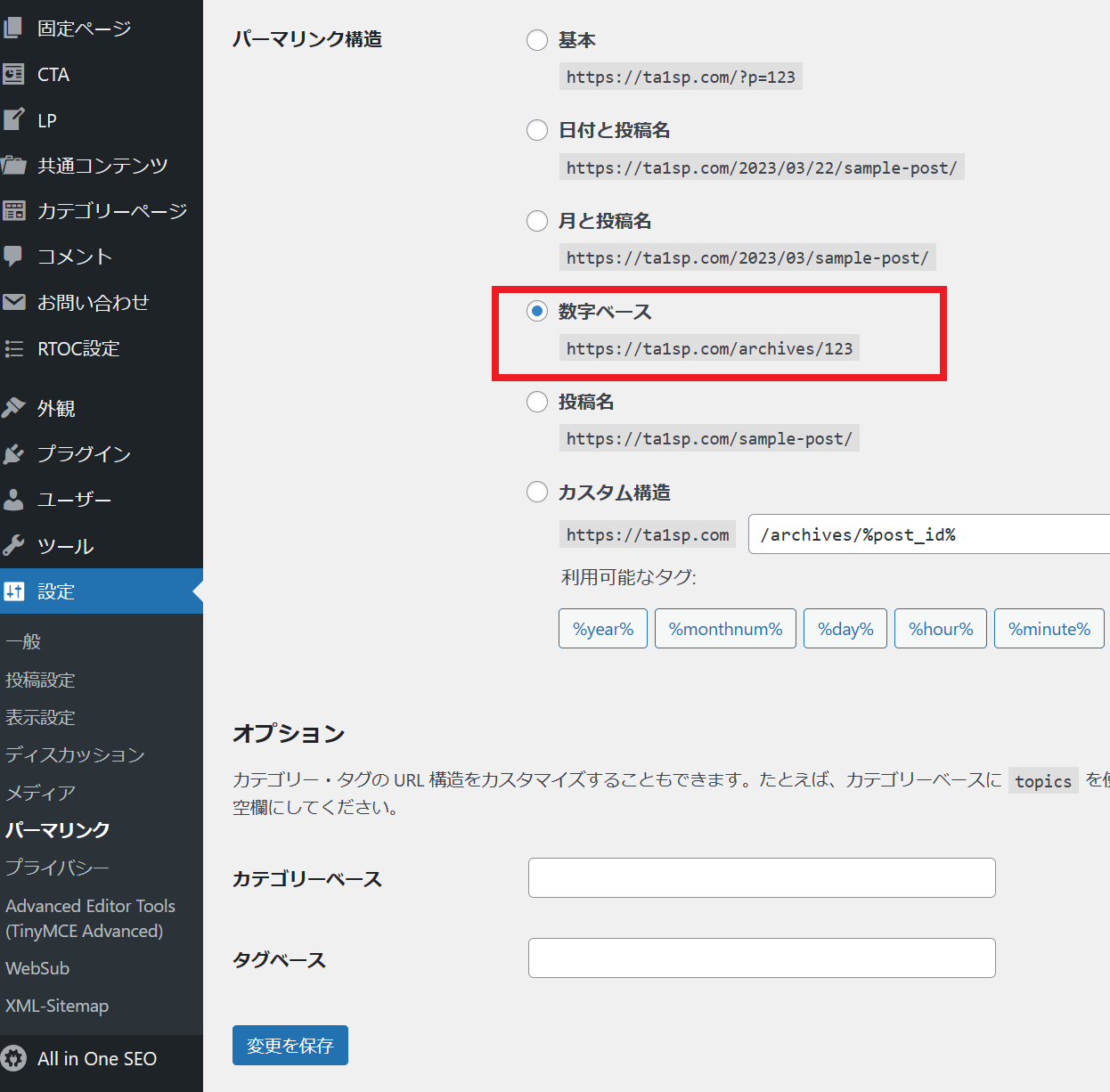Add the %monthnum% tag to structure
The width and height of the screenshot is (1110, 1092).
pyautogui.click(x=725, y=629)
